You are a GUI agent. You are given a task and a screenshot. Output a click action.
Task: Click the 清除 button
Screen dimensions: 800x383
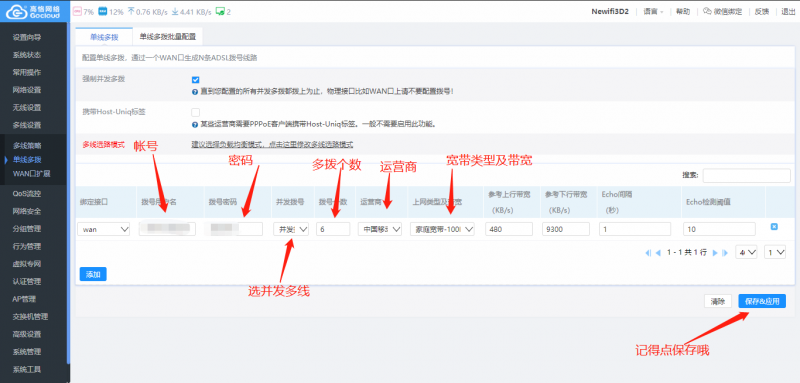(x=718, y=301)
